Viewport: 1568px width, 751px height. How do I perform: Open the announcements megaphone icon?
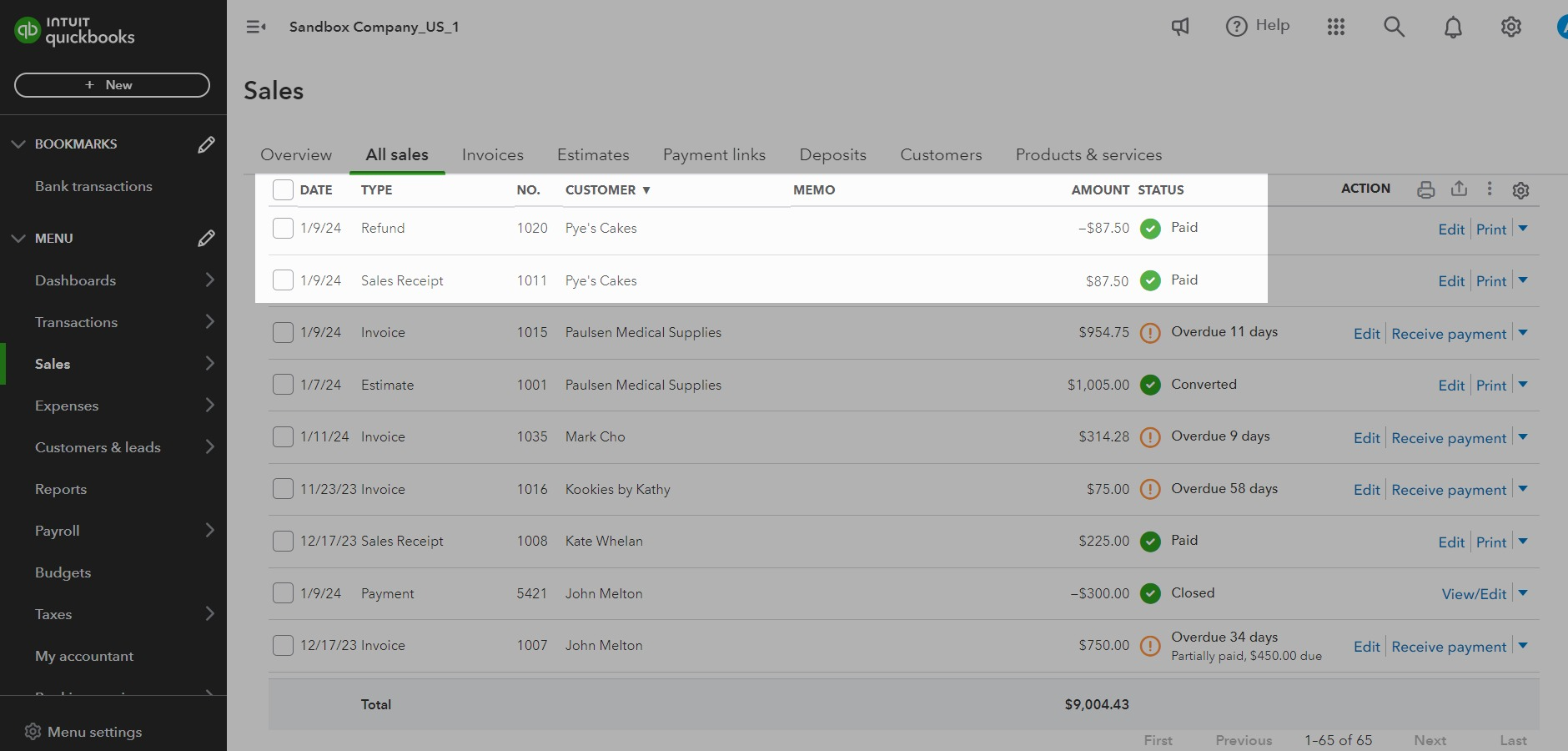pyautogui.click(x=1180, y=27)
